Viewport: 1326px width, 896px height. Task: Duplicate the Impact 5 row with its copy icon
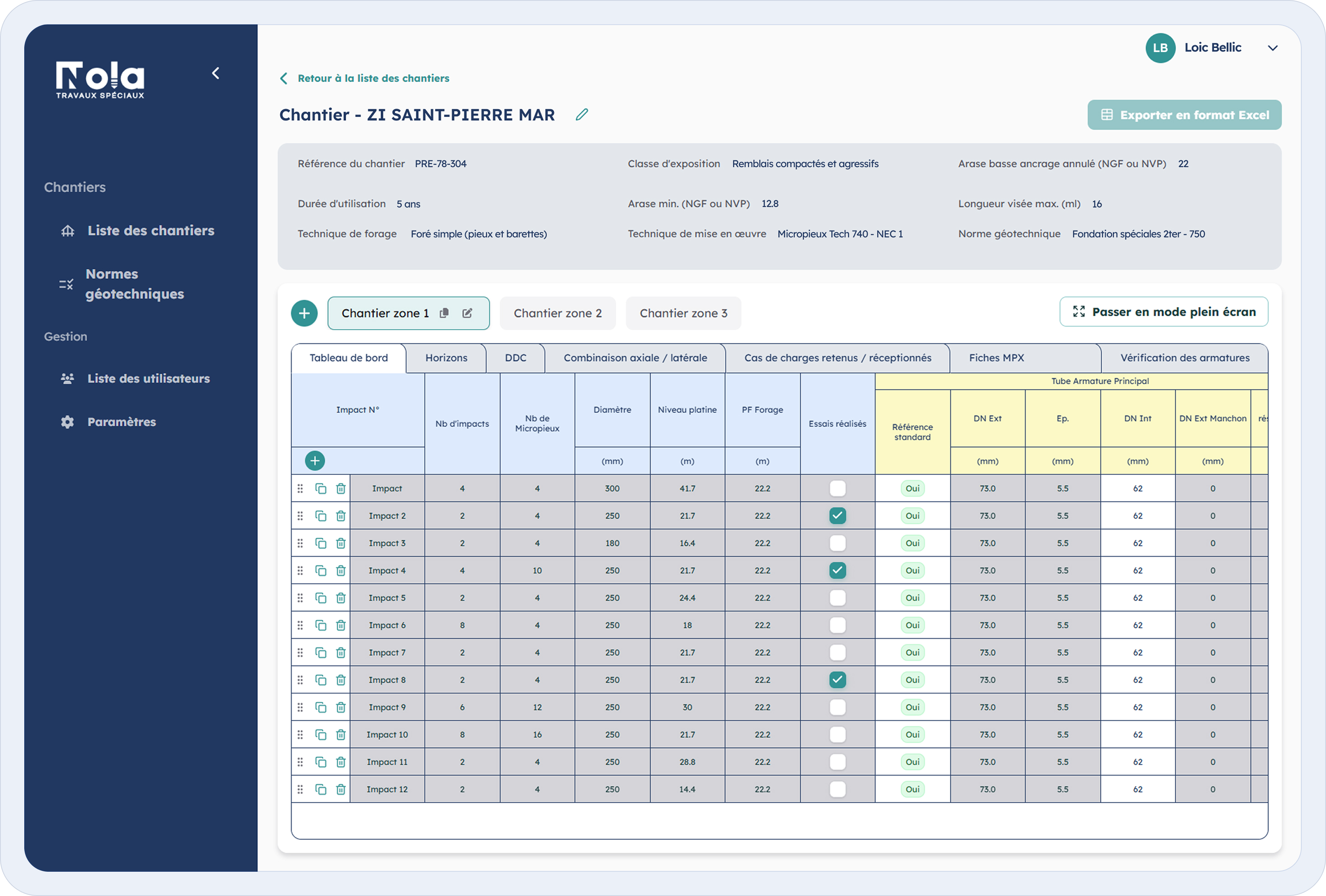tap(321, 598)
